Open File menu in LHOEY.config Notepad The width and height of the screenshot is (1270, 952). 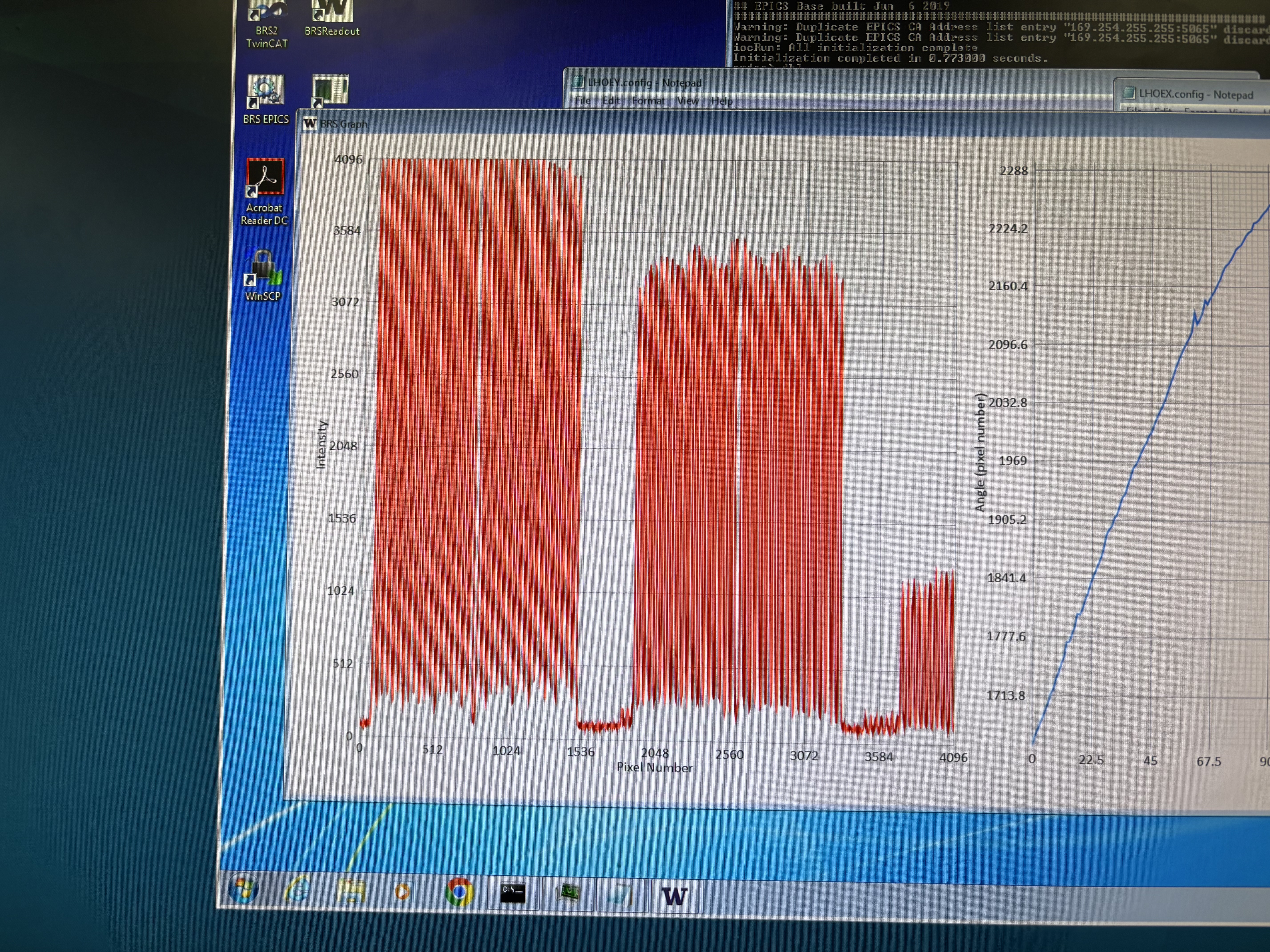click(x=582, y=100)
